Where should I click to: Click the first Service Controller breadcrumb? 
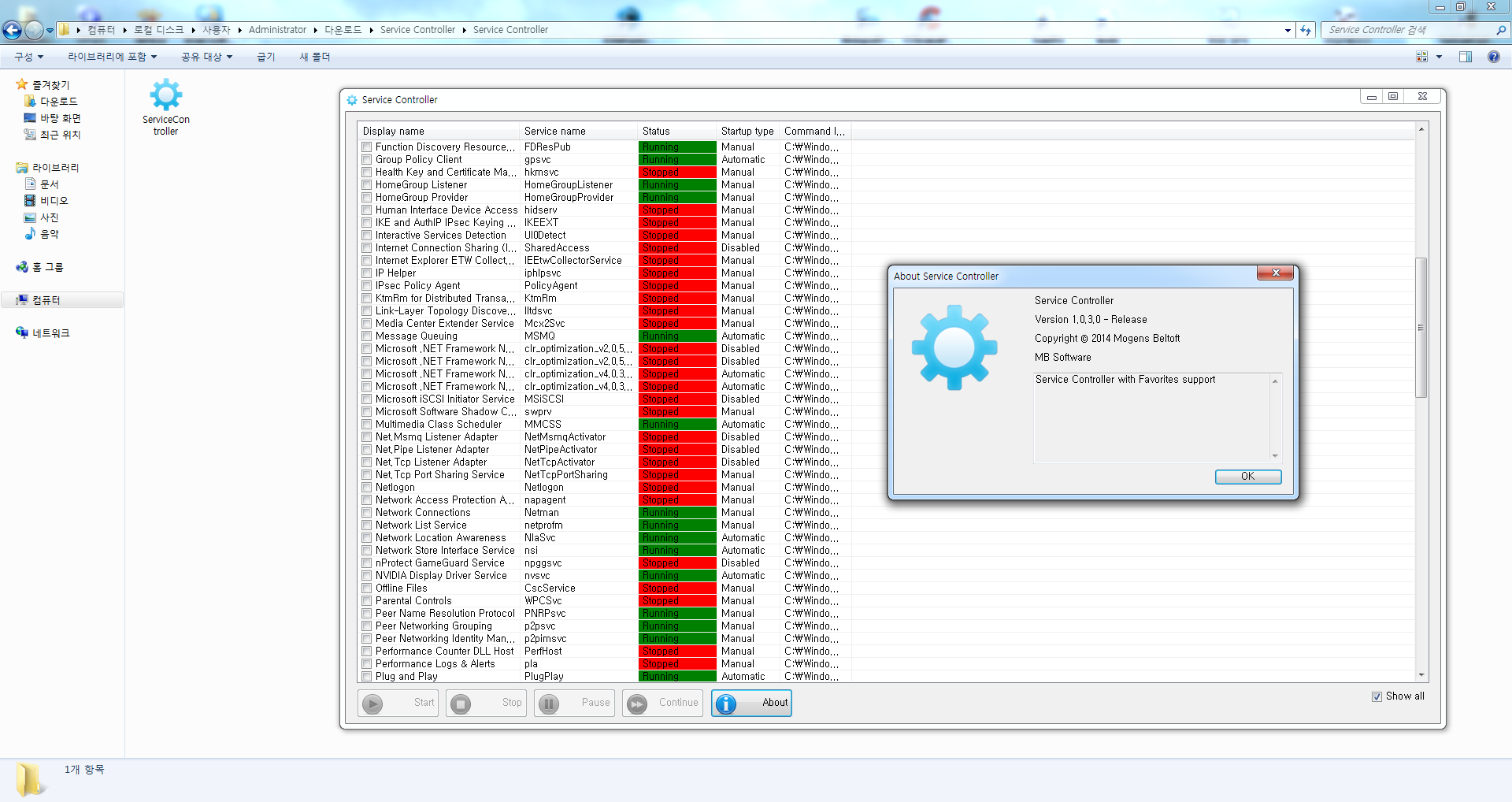click(417, 30)
